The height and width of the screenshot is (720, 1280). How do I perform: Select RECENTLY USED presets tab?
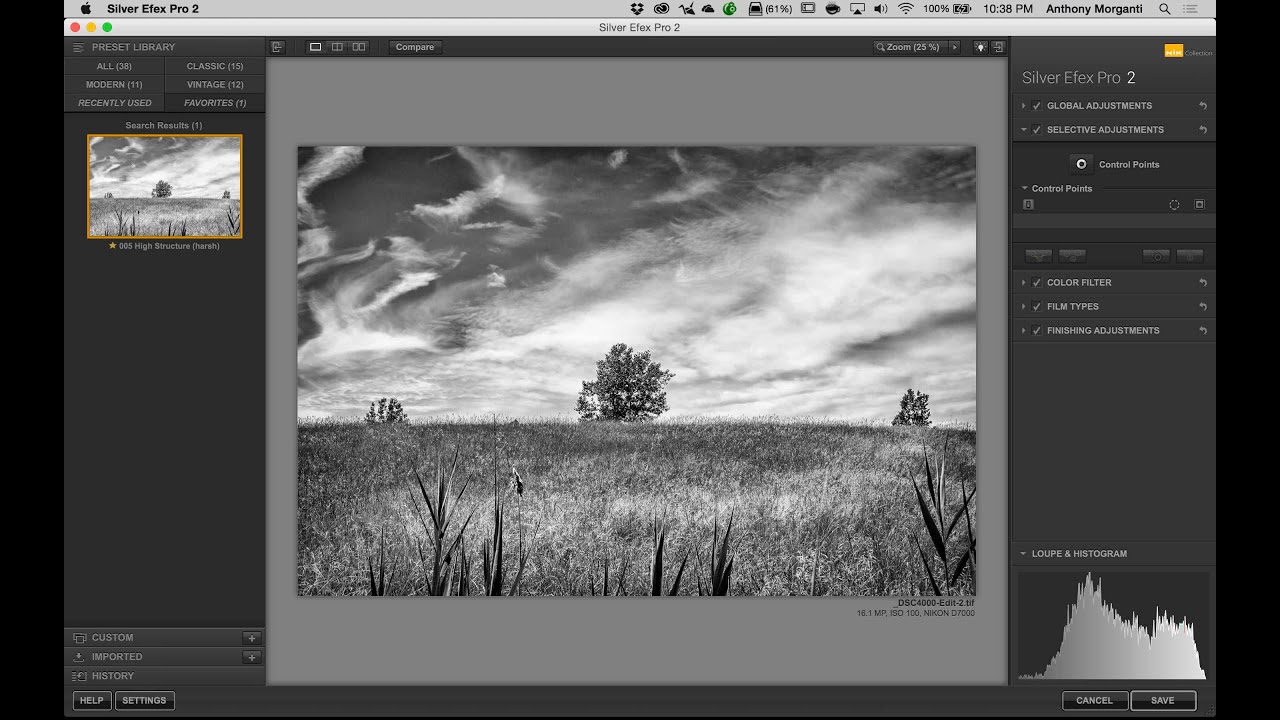114,103
